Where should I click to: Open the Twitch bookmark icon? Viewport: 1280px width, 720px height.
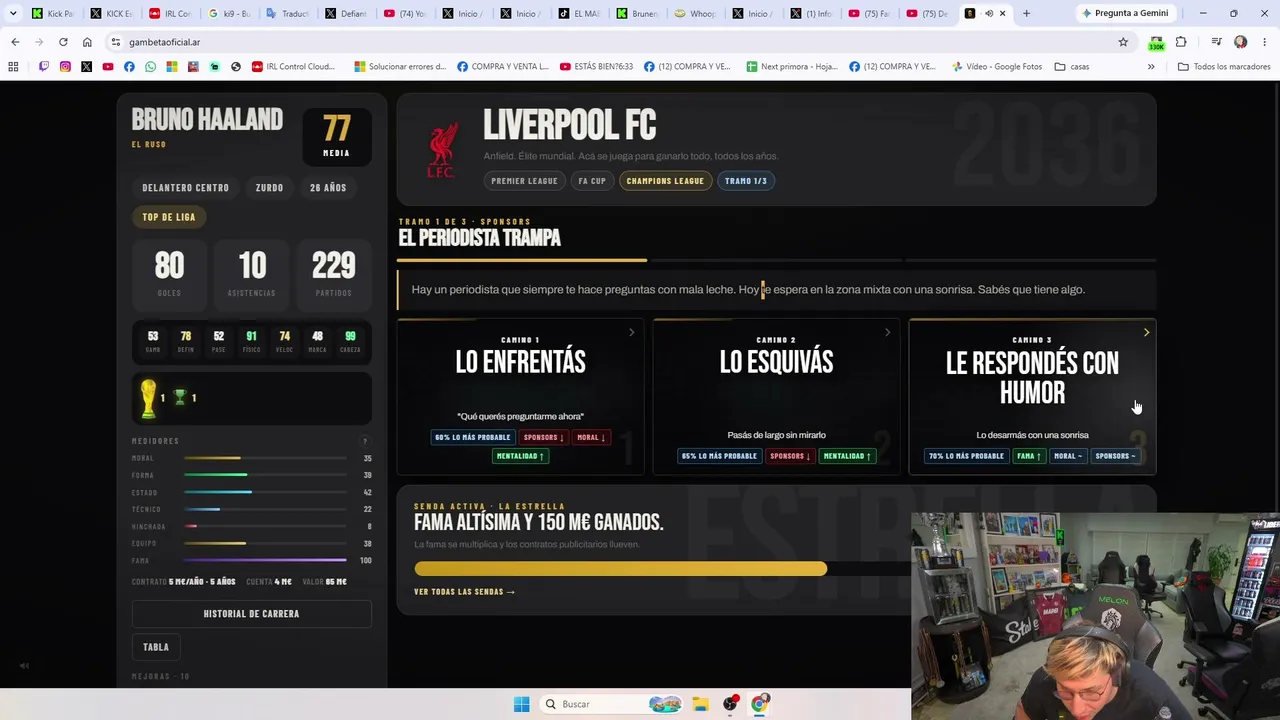[43, 67]
